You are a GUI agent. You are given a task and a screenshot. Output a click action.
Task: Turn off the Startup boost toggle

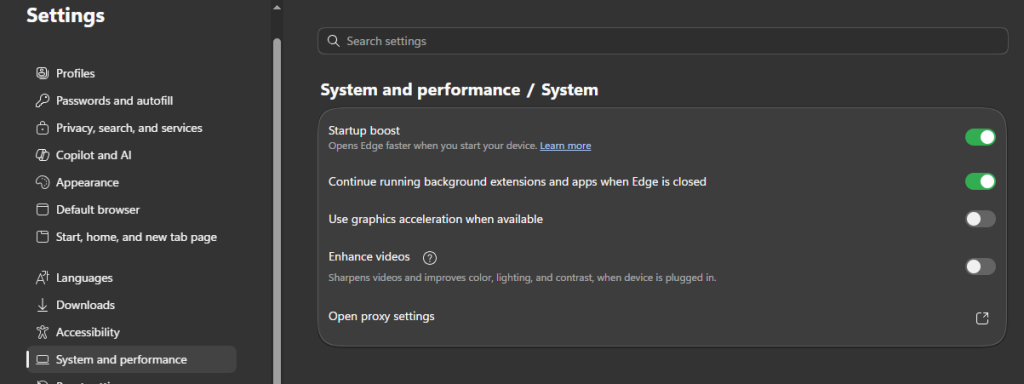(980, 137)
